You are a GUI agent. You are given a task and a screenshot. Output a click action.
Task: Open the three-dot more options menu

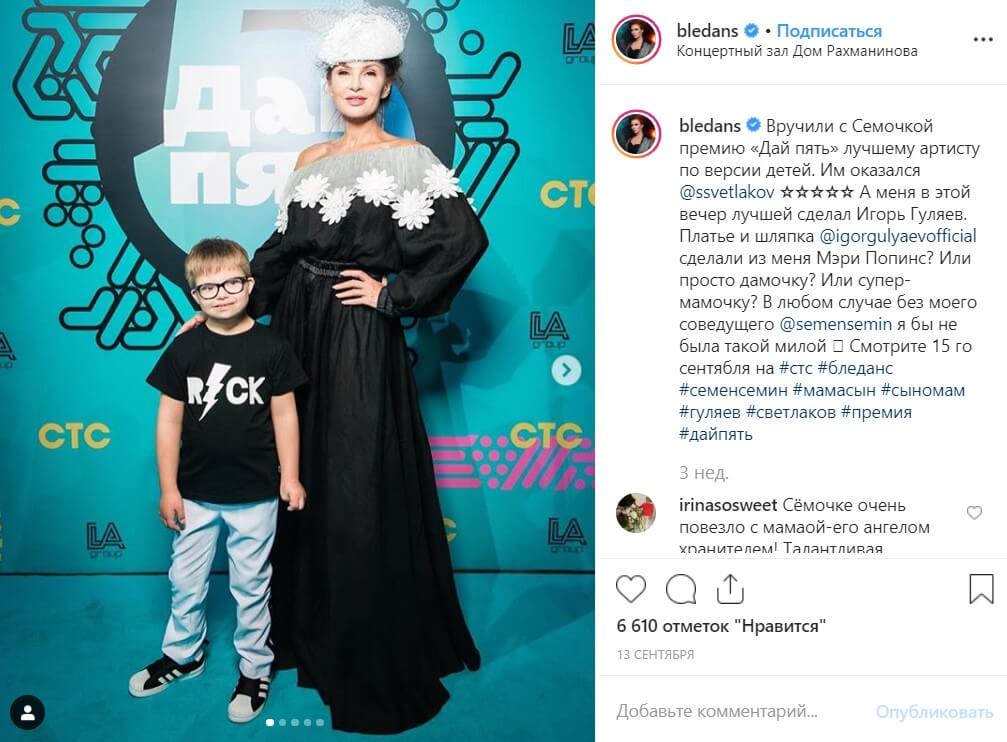tap(983, 40)
